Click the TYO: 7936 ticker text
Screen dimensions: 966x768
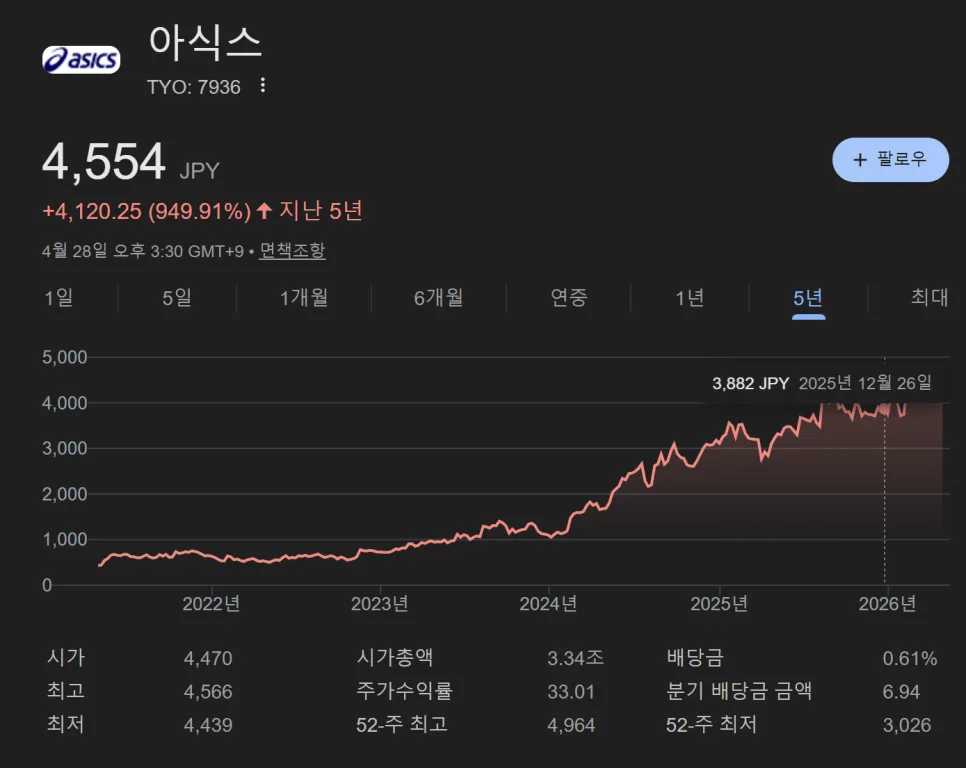(193, 87)
